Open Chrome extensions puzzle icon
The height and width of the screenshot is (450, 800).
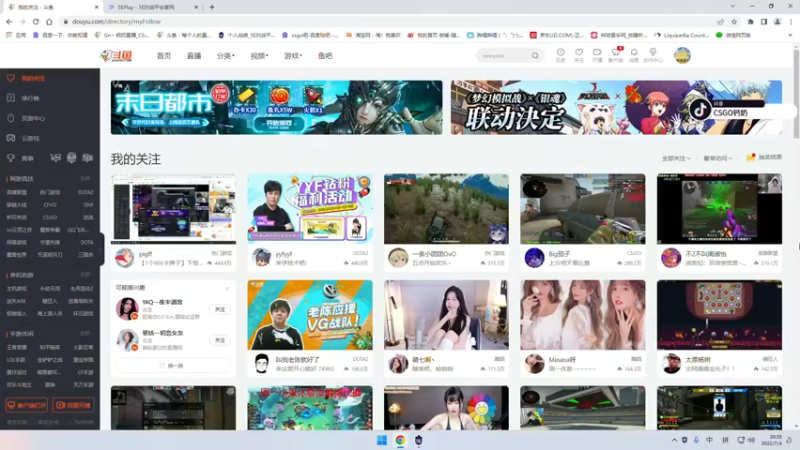pos(751,21)
